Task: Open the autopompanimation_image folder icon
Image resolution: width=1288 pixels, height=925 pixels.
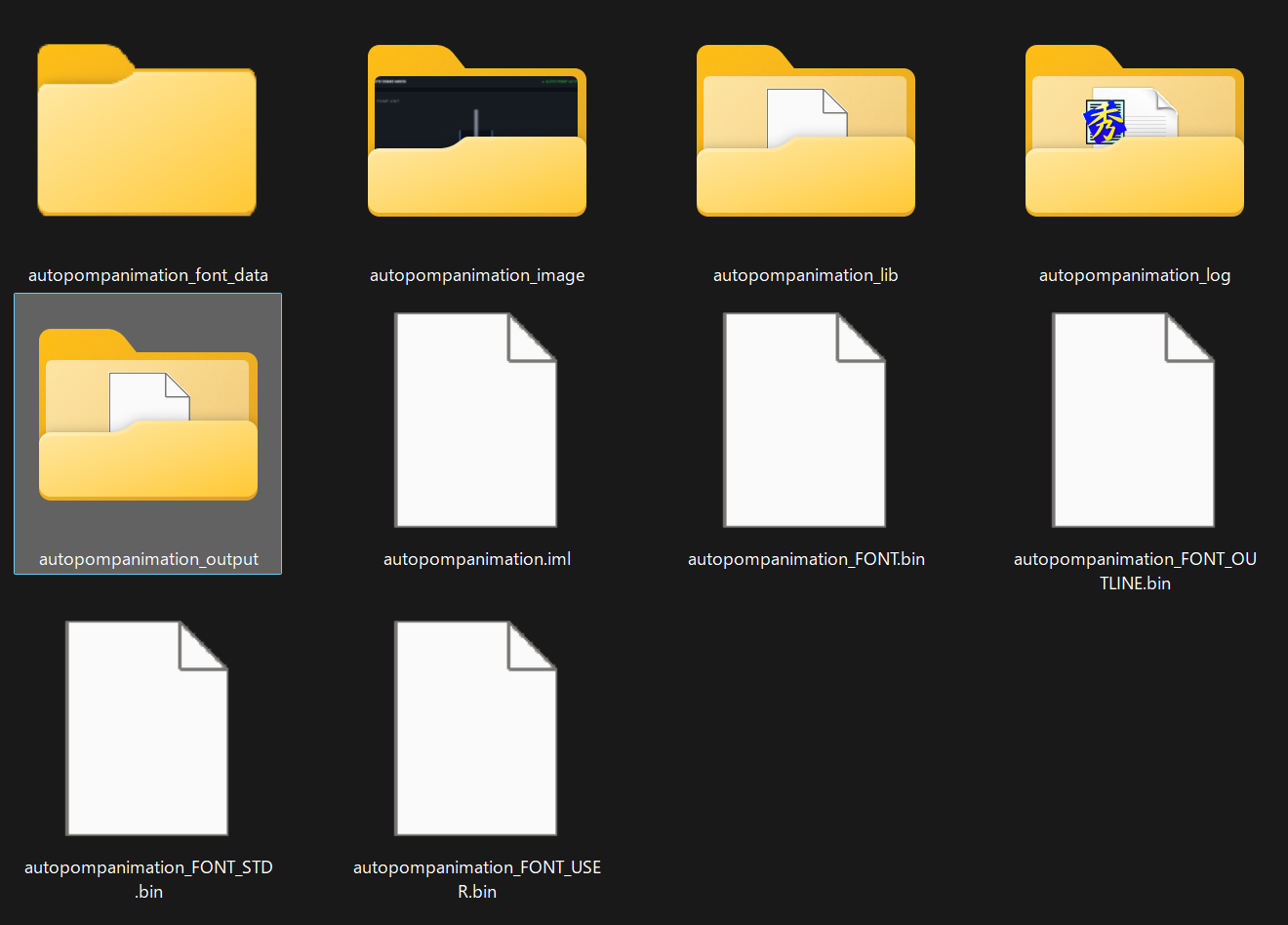Action: click(477, 130)
